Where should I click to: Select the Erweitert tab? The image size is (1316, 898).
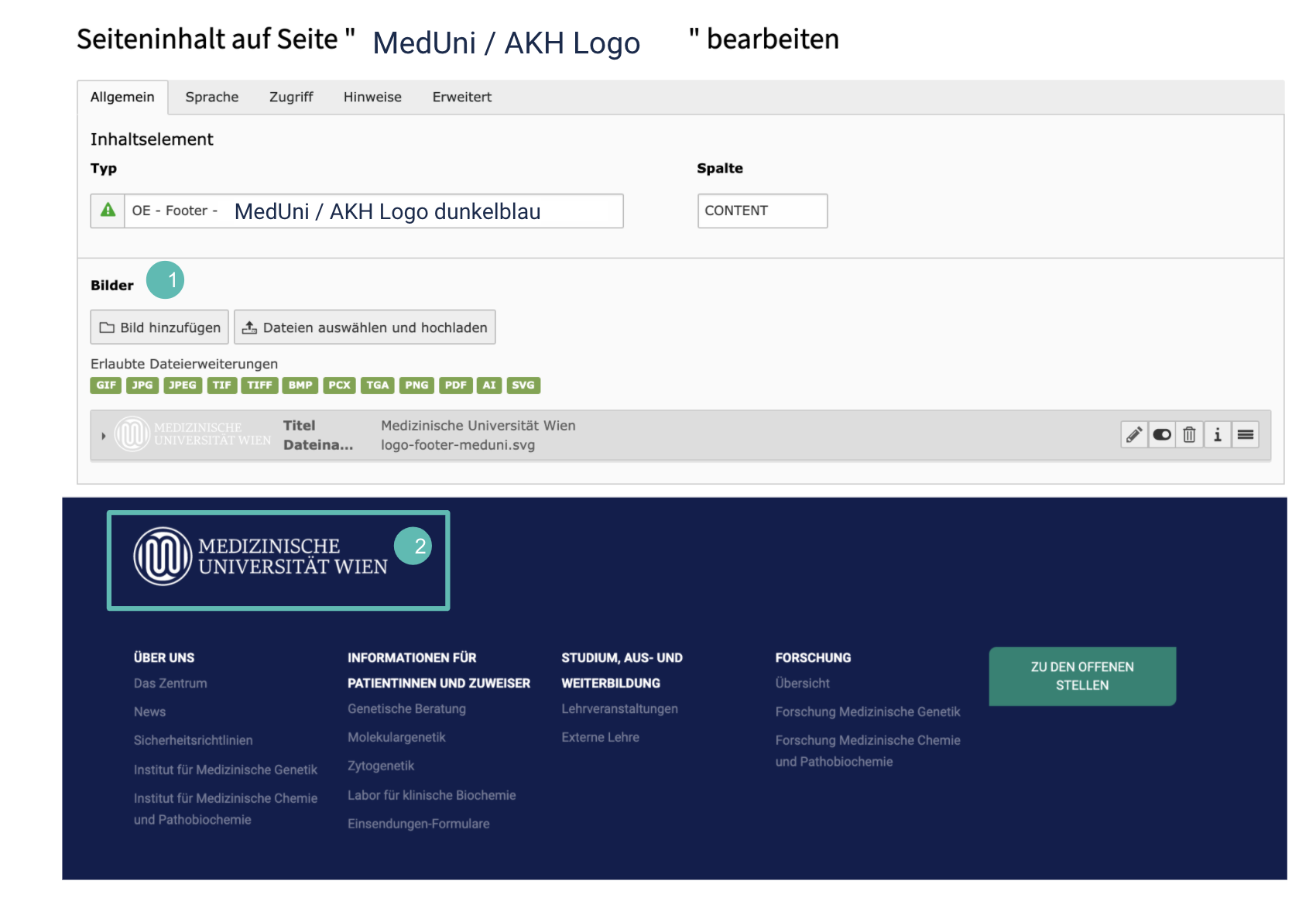[462, 97]
